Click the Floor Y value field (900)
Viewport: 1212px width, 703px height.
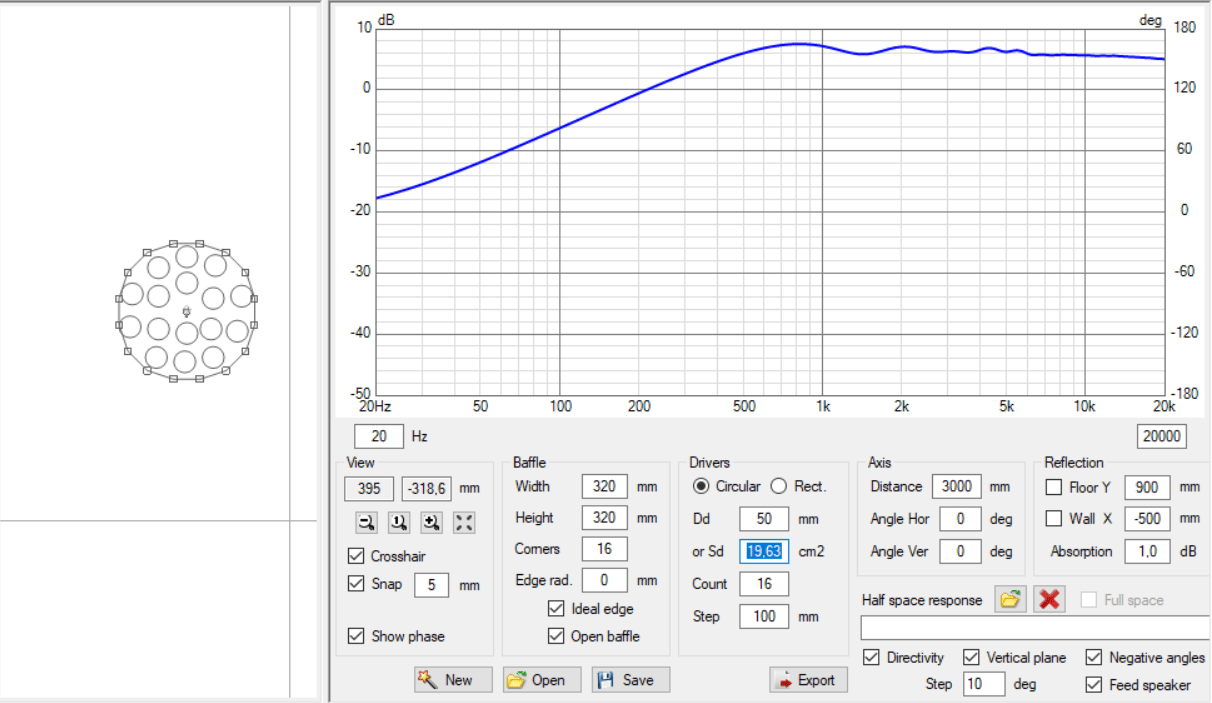1147,487
